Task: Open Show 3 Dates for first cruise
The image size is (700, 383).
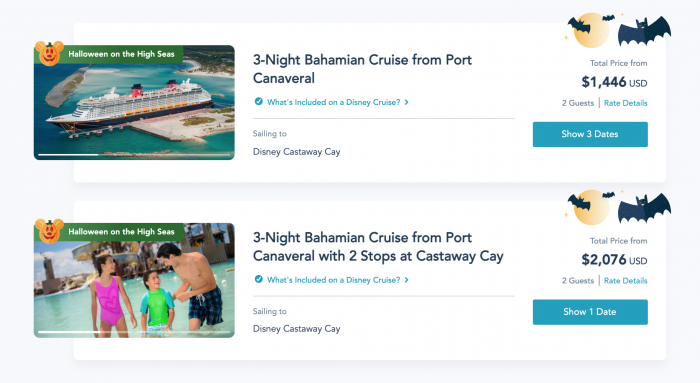Action: coord(590,134)
